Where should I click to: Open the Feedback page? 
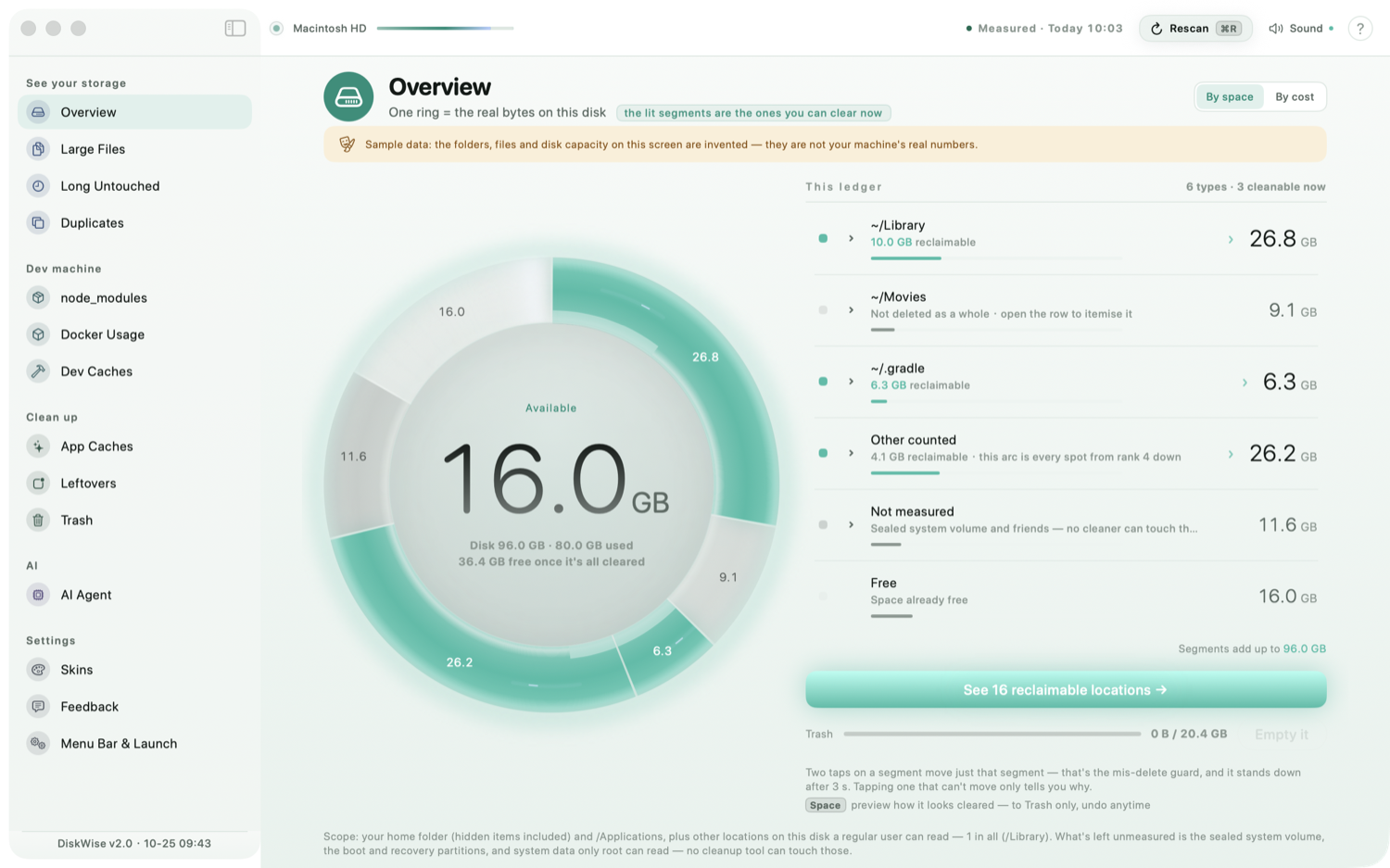pos(134,707)
